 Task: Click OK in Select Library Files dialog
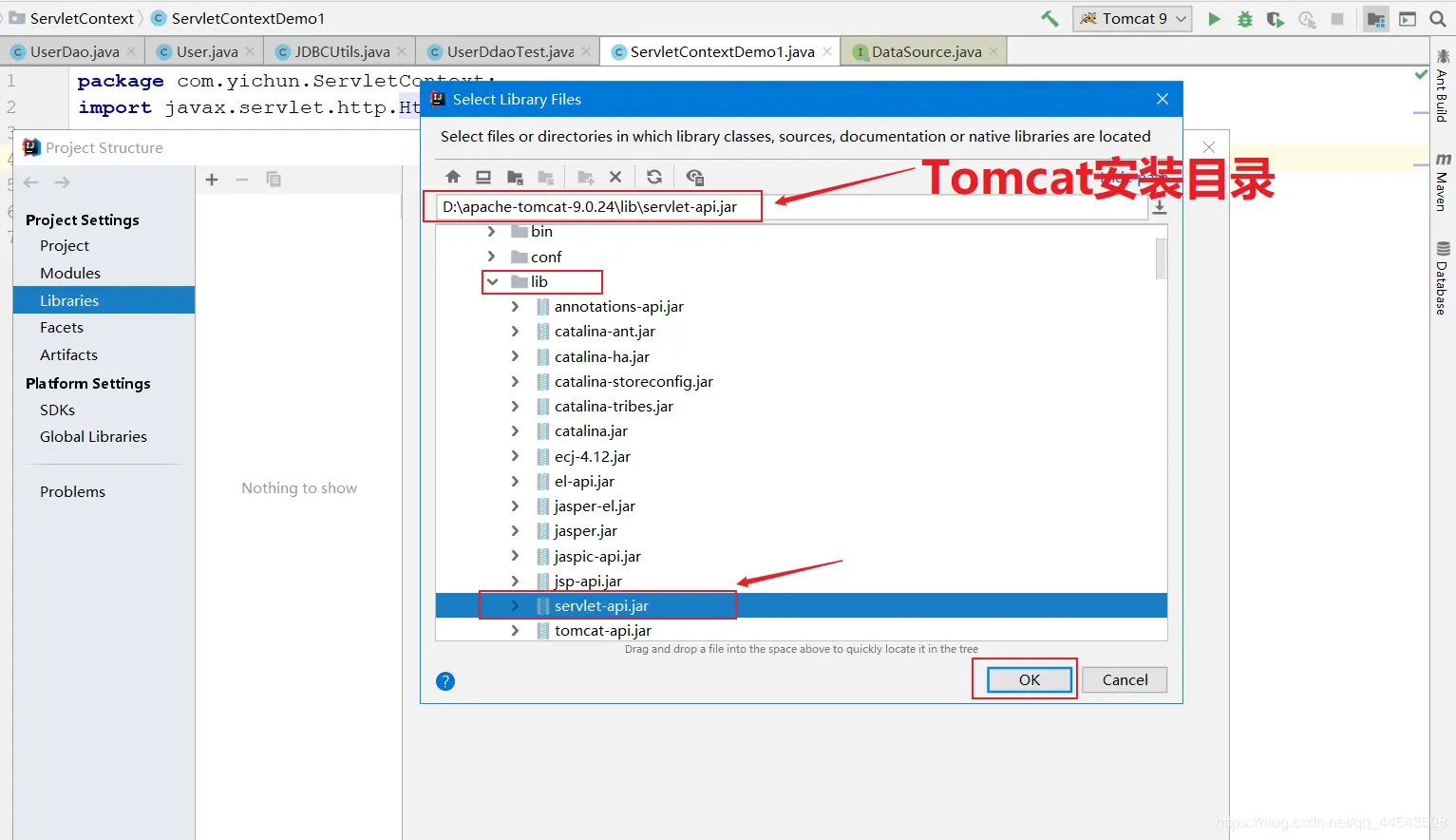pyautogui.click(x=1030, y=679)
